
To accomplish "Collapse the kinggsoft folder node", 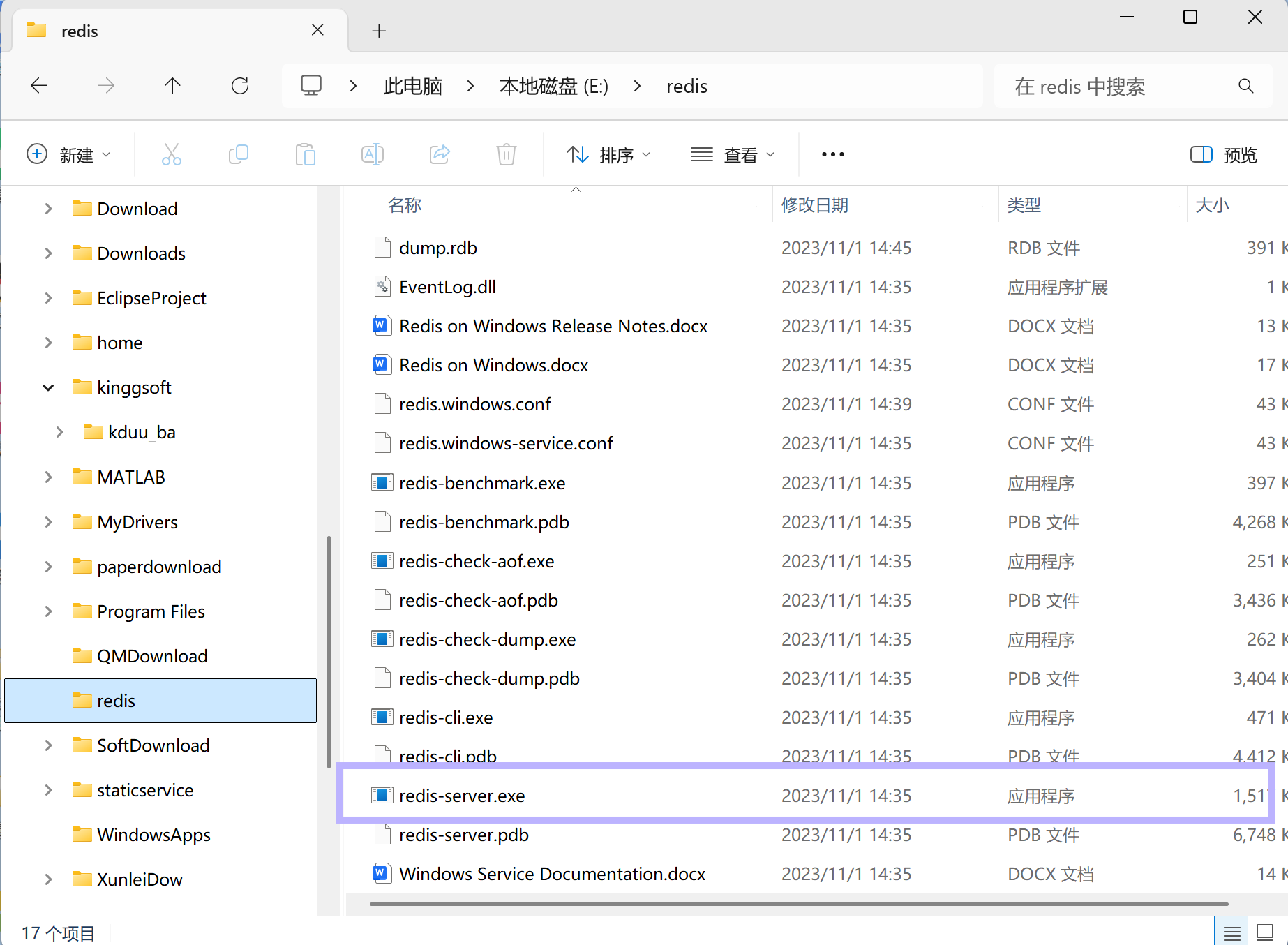I will tap(48, 387).
